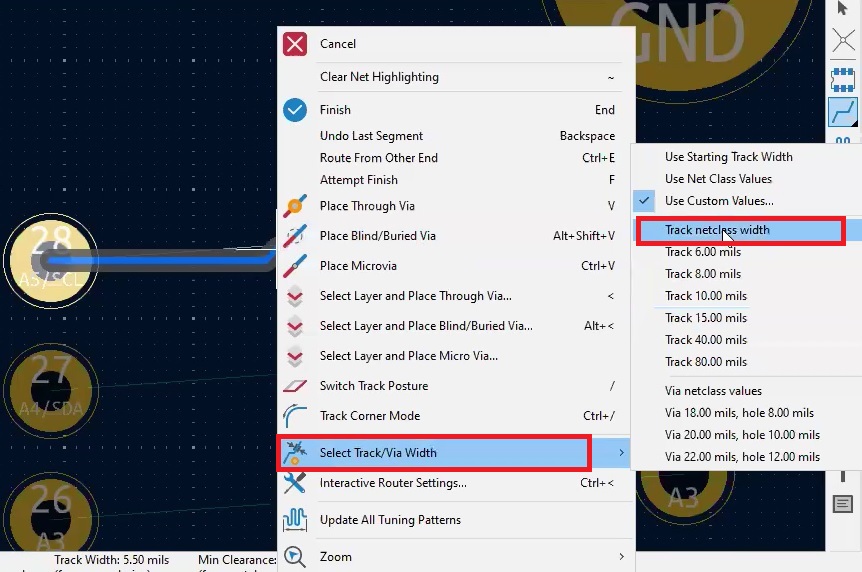This screenshot has height=572, width=862.
Task: Enable Use Starting Track Width option
Action: coord(728,157)
